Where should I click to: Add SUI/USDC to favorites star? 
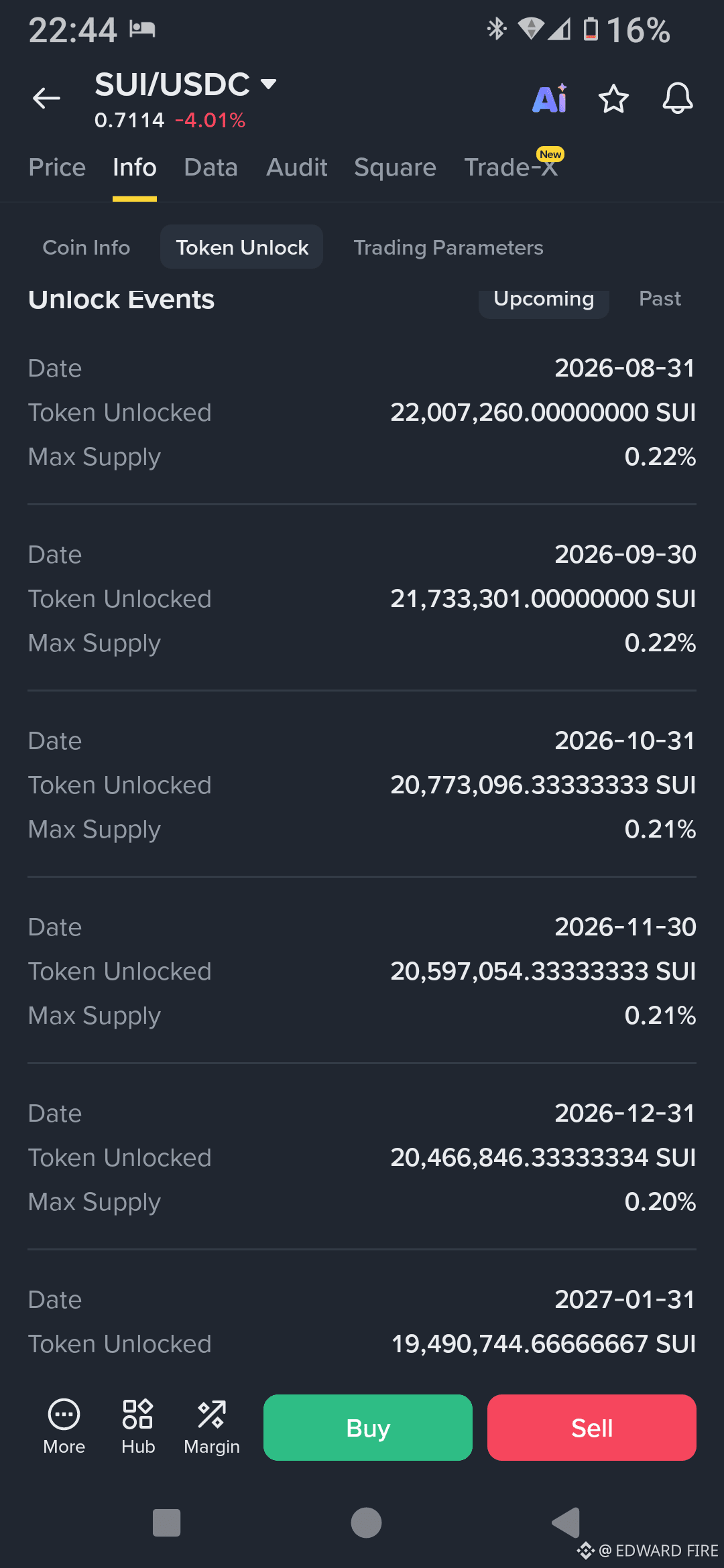coord(613,99)
